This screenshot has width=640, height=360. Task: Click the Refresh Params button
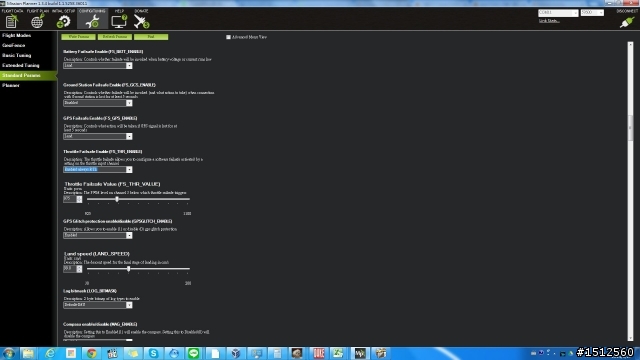(x=115, y=37)
